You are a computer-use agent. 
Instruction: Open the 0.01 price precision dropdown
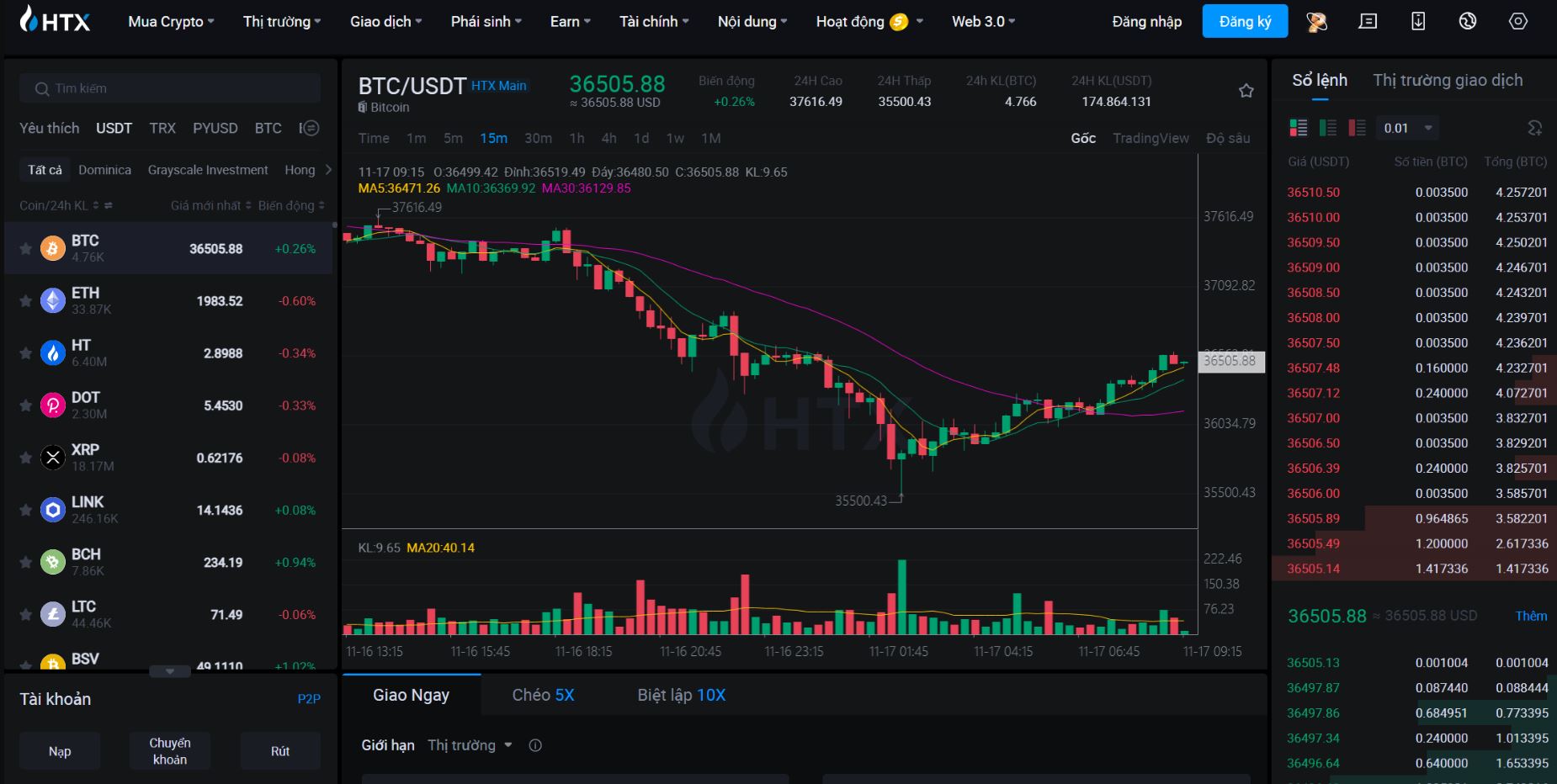tap(1407, 128)
